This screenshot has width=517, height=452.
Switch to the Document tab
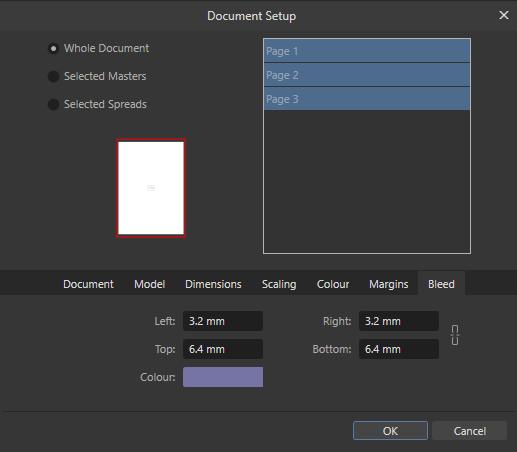(x=88, y=284)
